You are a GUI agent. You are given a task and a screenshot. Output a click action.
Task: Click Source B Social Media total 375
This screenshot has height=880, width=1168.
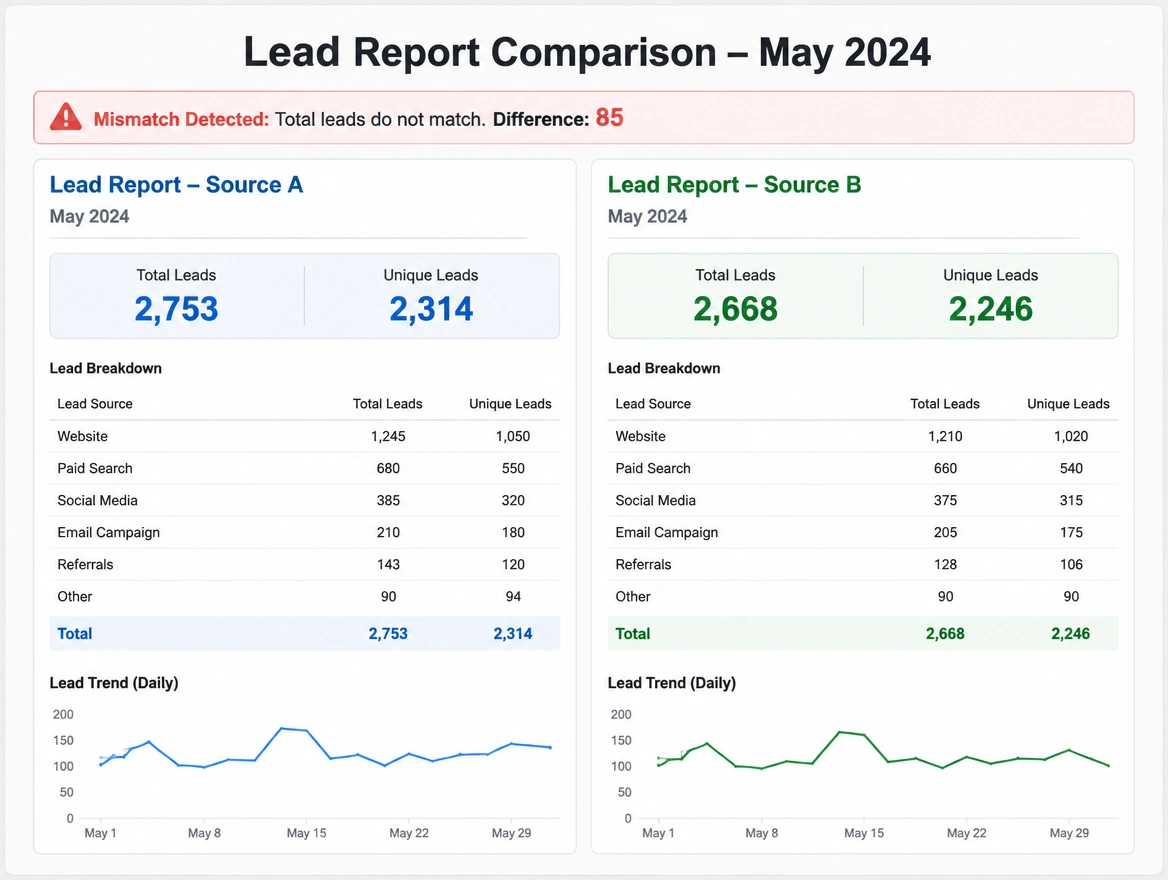pos(945,500)
